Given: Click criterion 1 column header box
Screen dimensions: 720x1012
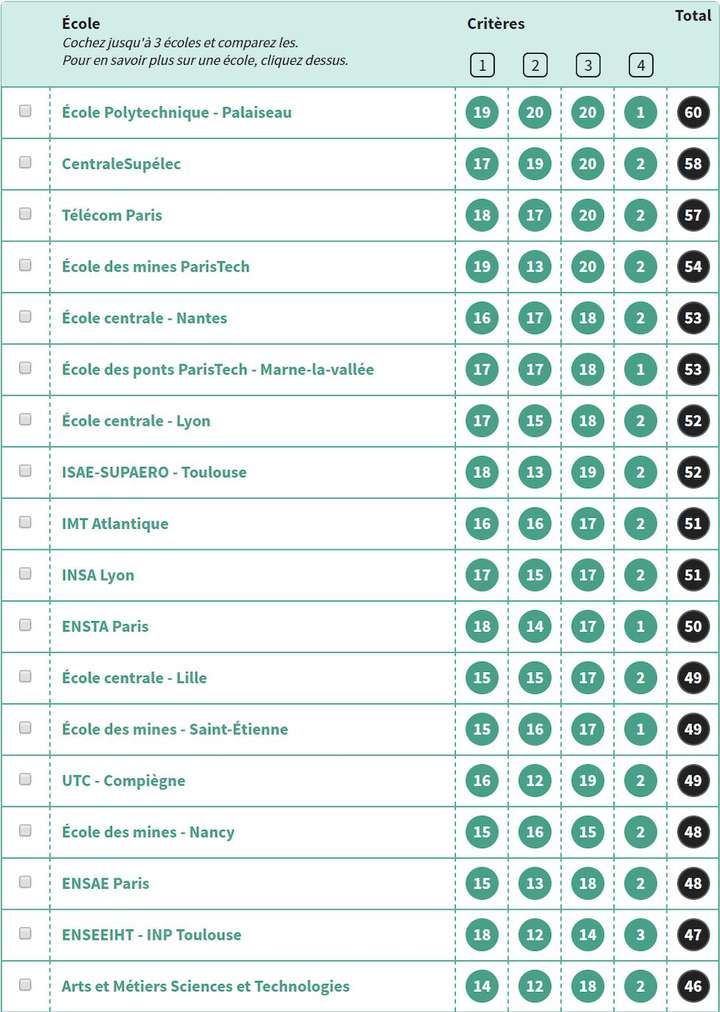Looking at the screenshot, I should click(x=482, y=66).
